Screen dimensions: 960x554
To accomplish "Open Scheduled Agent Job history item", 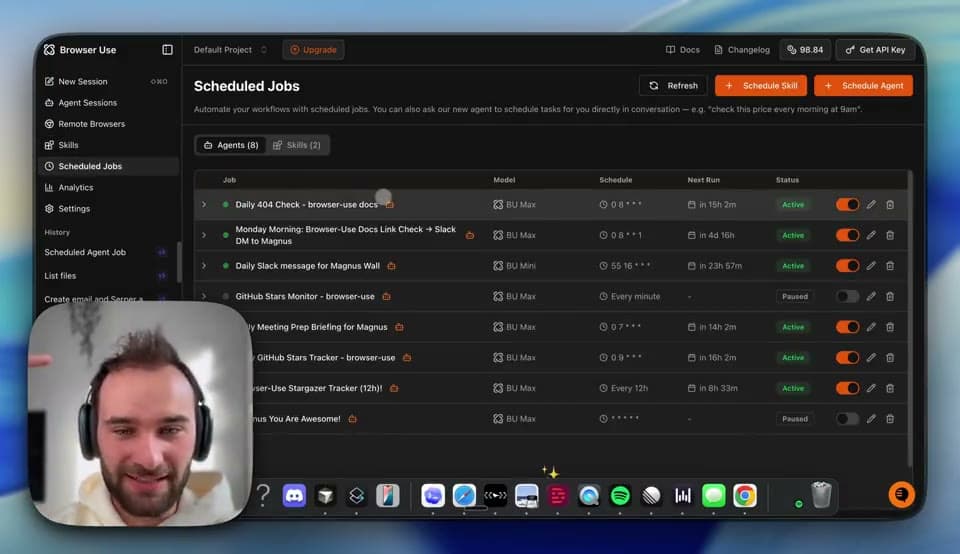I will (106, 252).
